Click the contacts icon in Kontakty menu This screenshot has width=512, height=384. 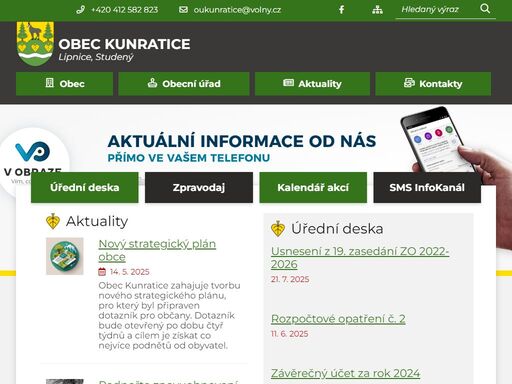pos(409,83)
